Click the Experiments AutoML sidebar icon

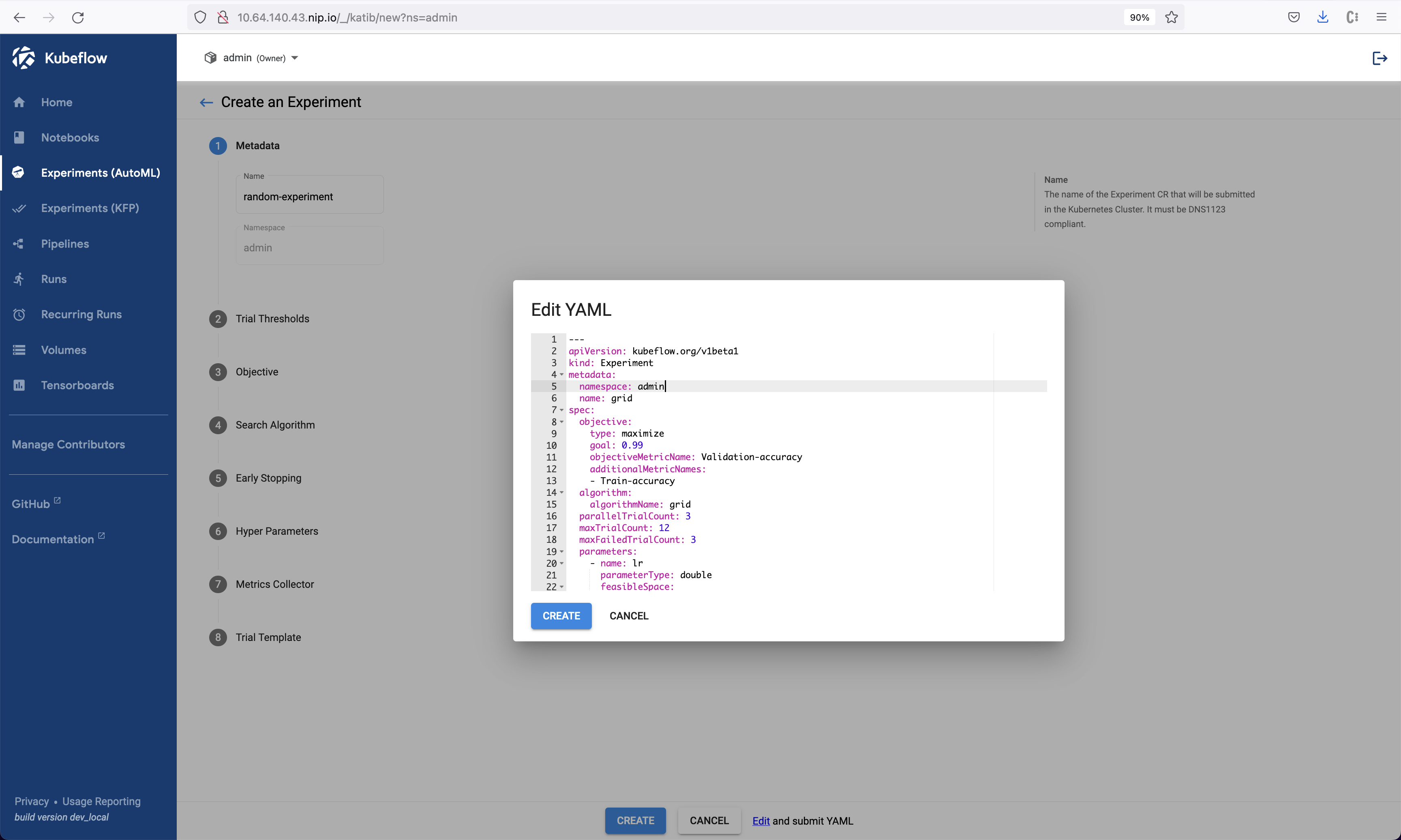click(x=19, y=172)
